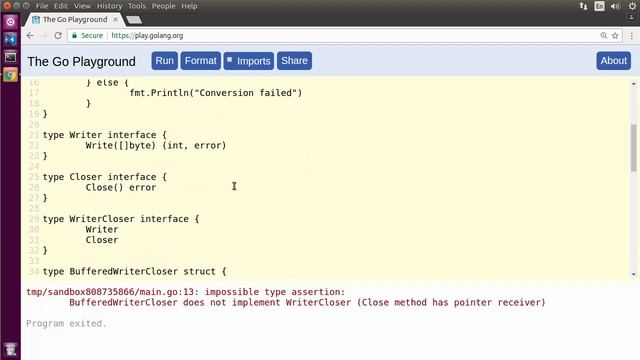Click the line 'type Closer interface {'
This screenshot has height=360, width=640.
(x=105, y=177)
